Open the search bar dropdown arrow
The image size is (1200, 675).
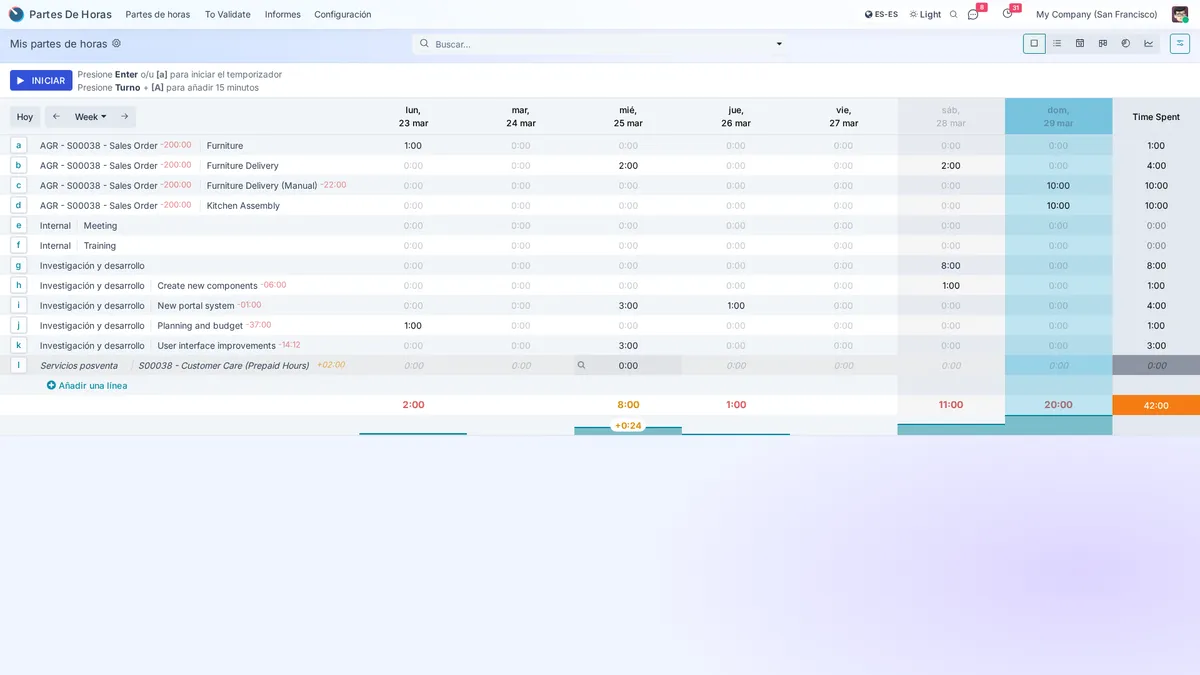coord(779,43)
